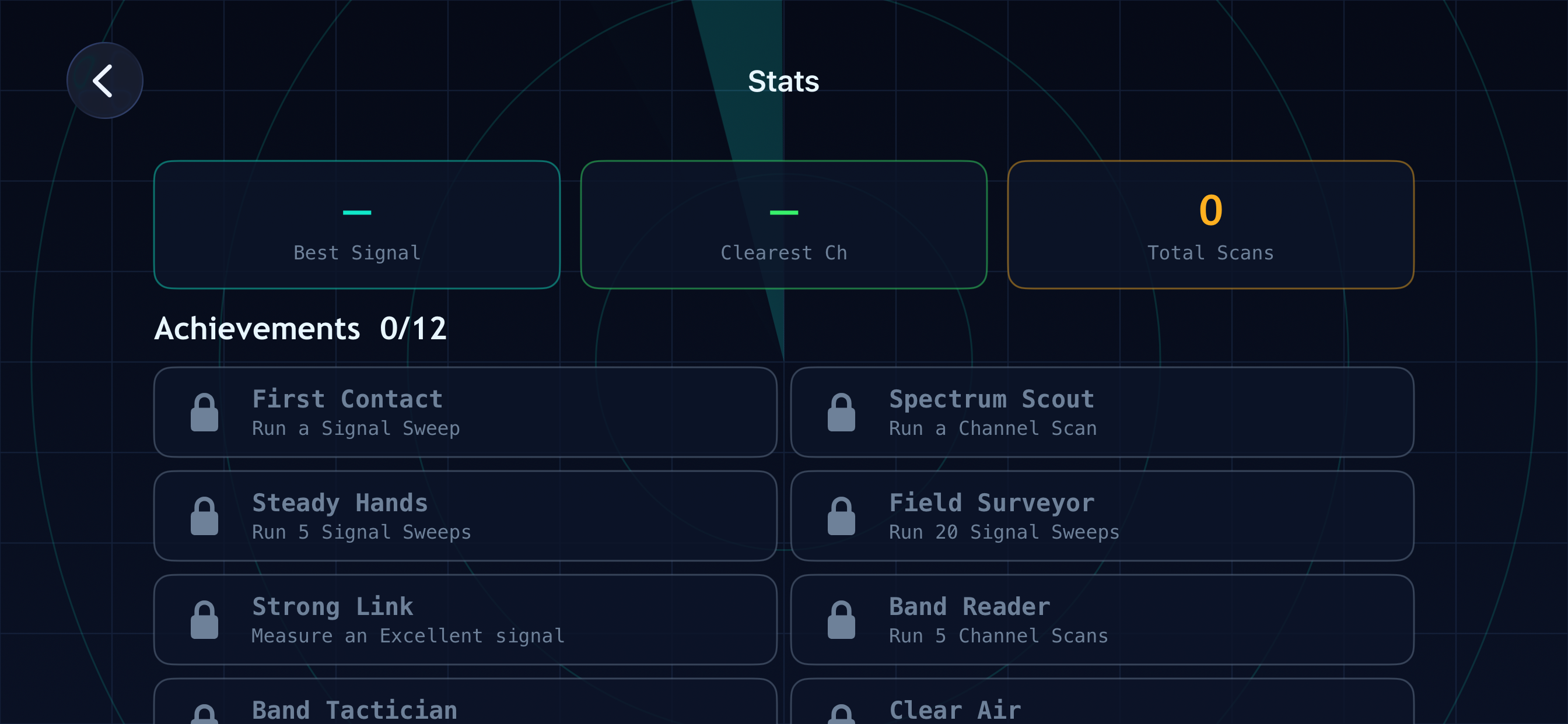The width and height of the screenshot is (1568, 724).
Task: Click the lock icon for Strong Link
Action: [x=205, y=619]
